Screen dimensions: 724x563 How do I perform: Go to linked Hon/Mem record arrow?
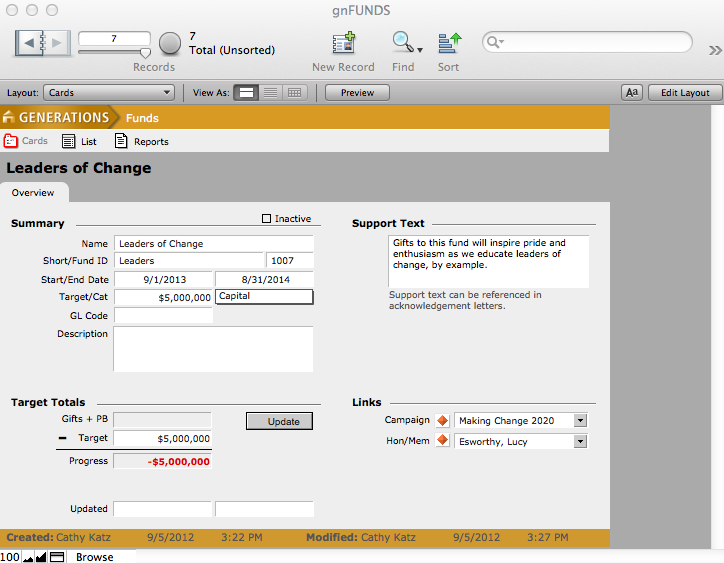coord(442,441)
